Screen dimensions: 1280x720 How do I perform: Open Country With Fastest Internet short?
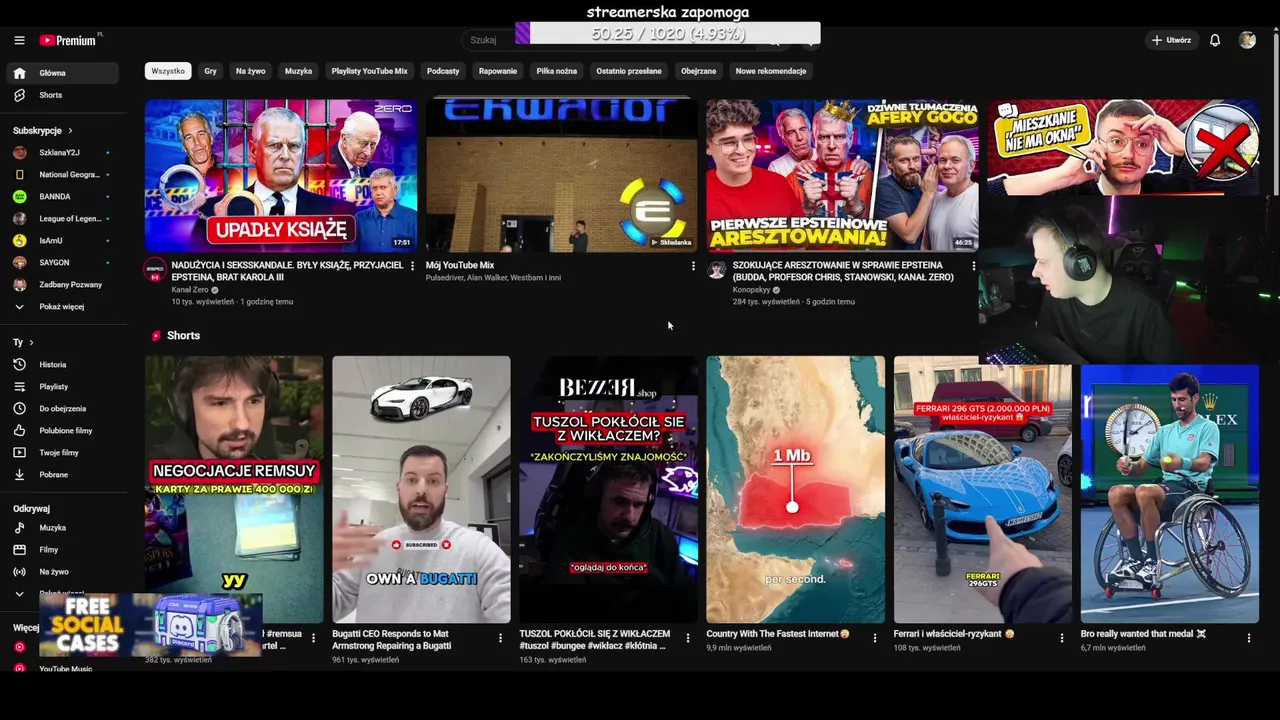point(796,489)
